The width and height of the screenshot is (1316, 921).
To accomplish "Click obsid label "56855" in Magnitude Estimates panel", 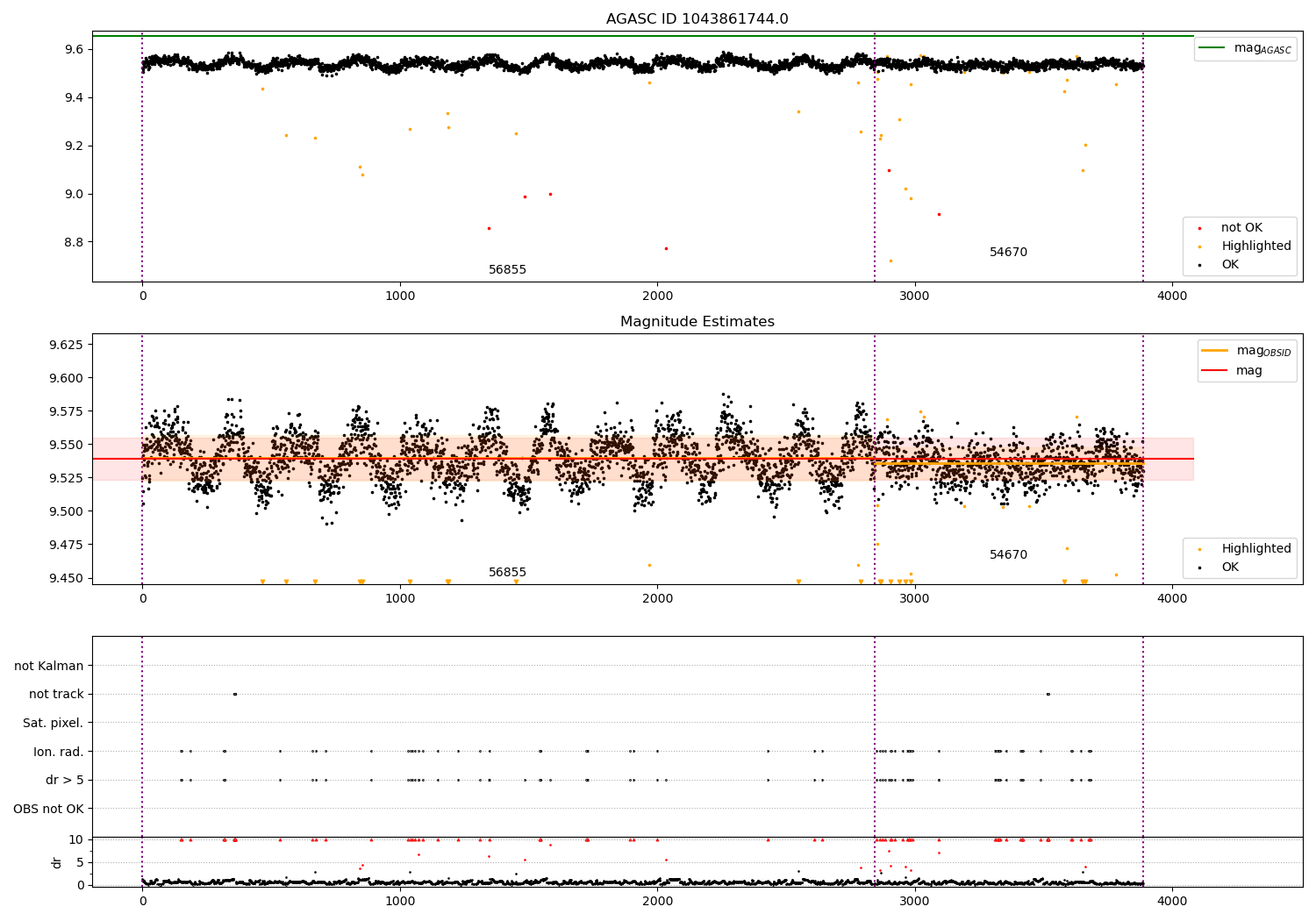I will tap(507, 573).
